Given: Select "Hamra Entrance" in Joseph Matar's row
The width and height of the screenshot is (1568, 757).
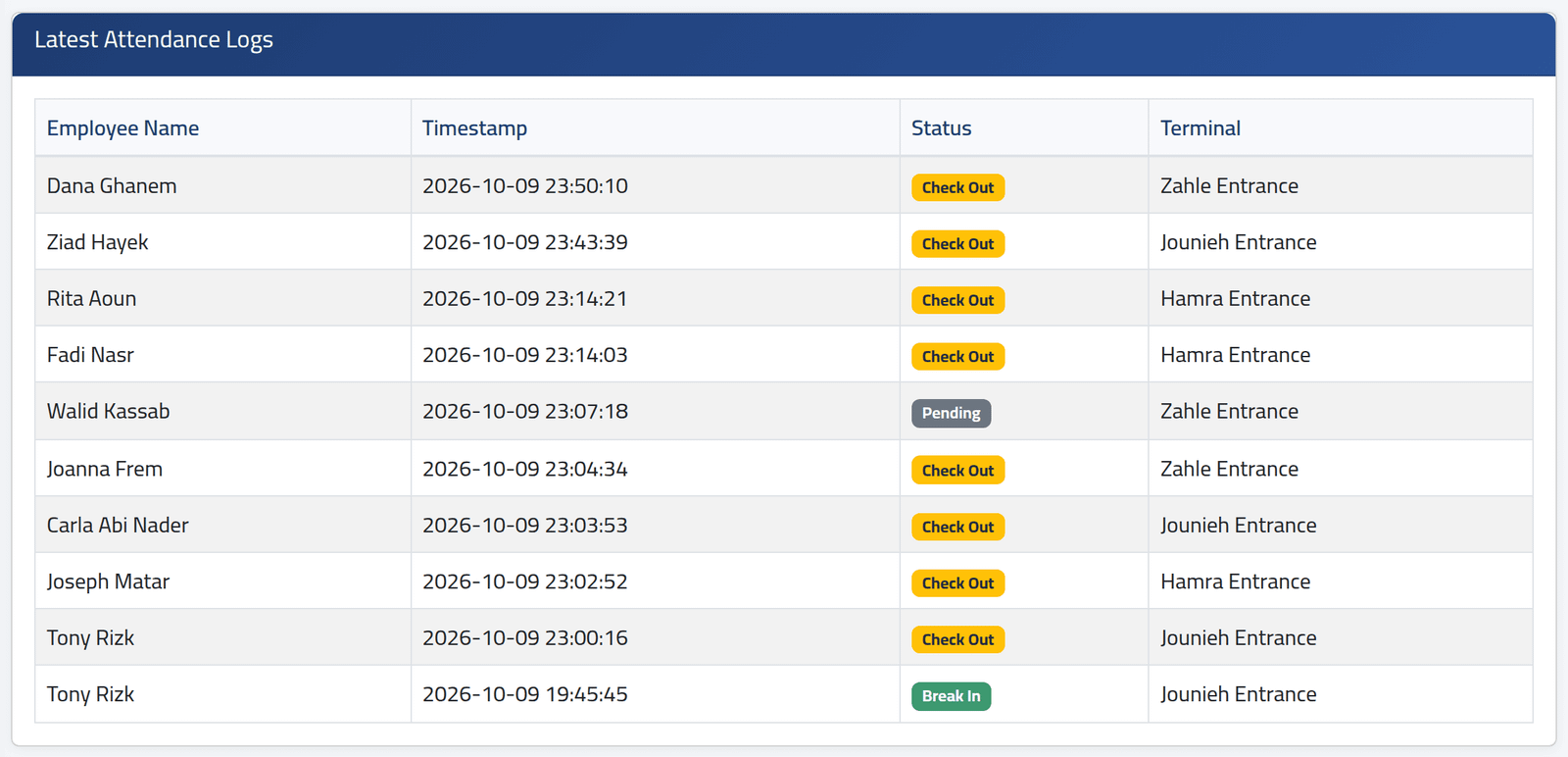Looking at the screenshot, I should [1235, 581].
